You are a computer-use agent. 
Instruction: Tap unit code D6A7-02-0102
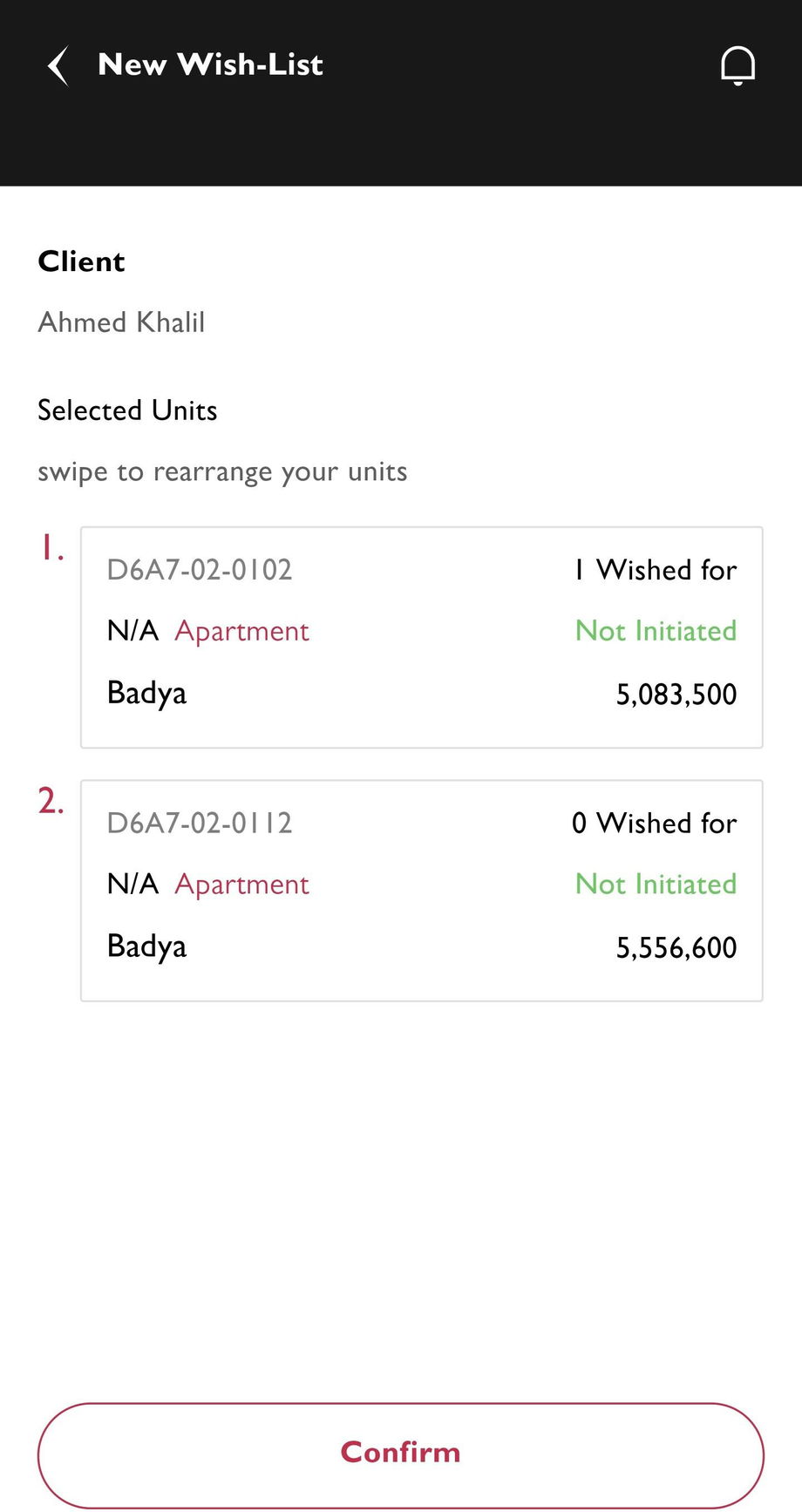click(x=200, y=570)
